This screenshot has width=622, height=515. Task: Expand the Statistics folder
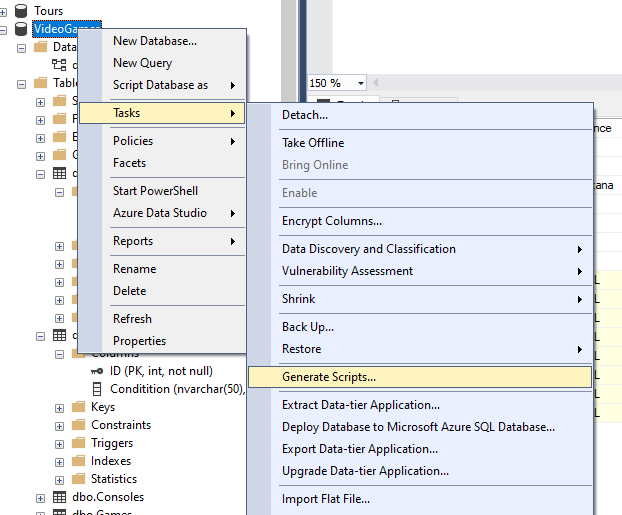[60, 480]
